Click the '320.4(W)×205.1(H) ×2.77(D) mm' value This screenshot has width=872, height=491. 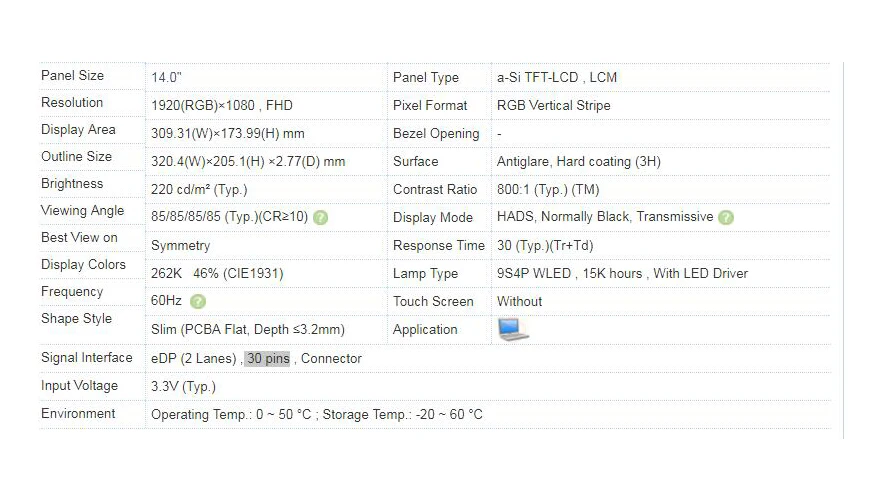[248, 162]
